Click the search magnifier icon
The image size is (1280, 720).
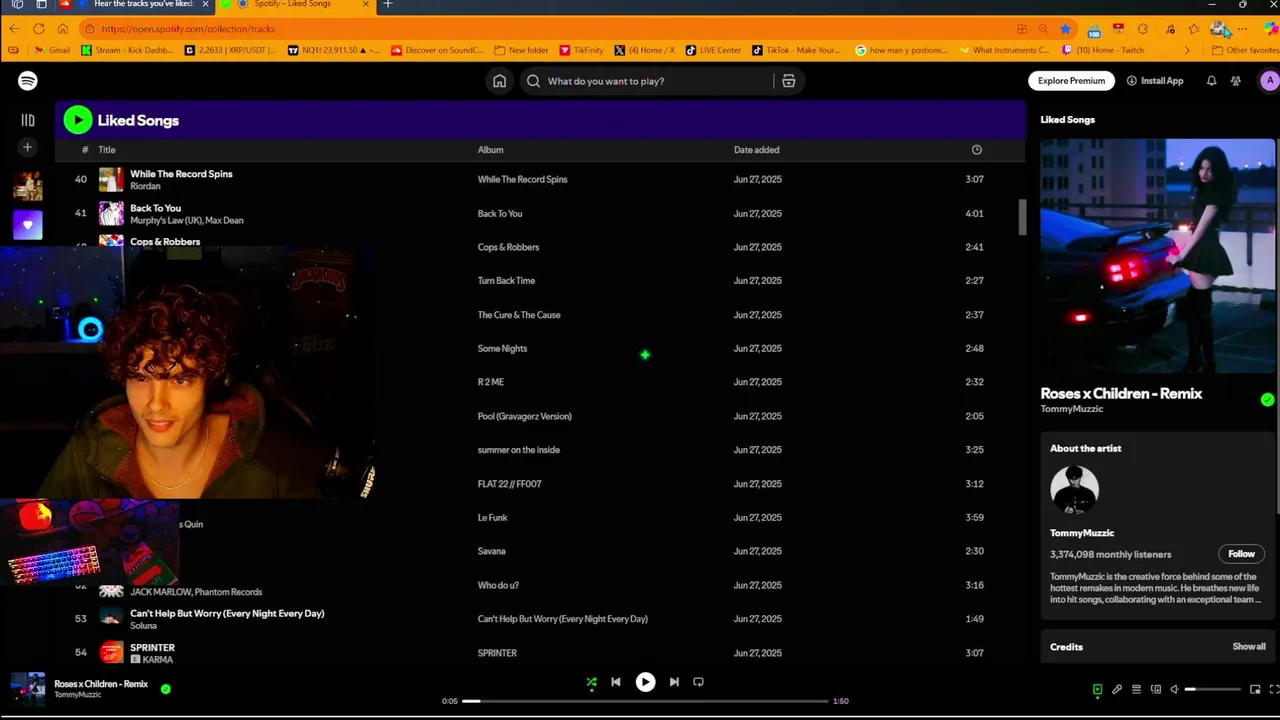coord(533,81)
